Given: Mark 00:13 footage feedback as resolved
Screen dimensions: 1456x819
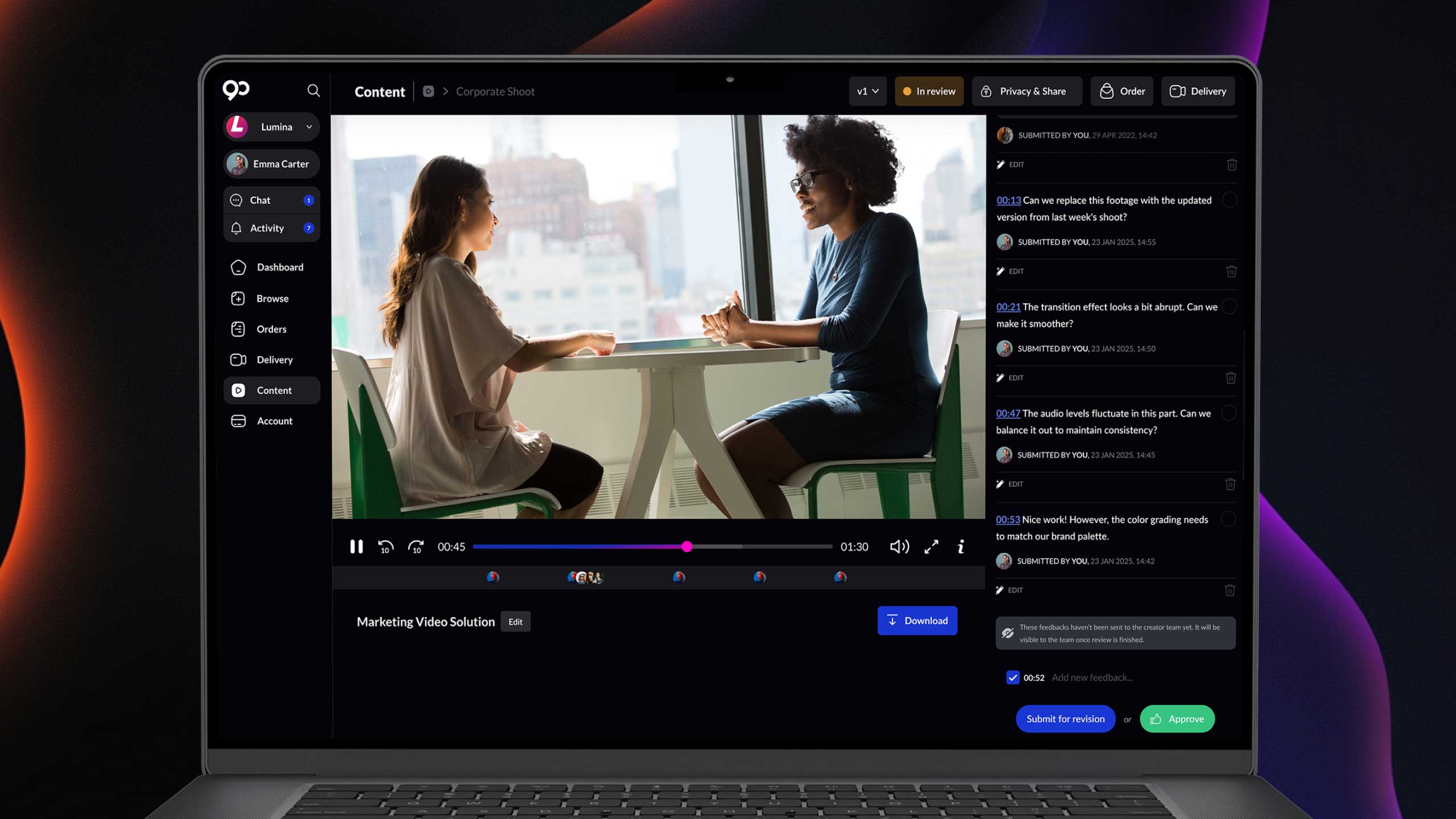Looking at the screenshot, I should coord(1230,200).
